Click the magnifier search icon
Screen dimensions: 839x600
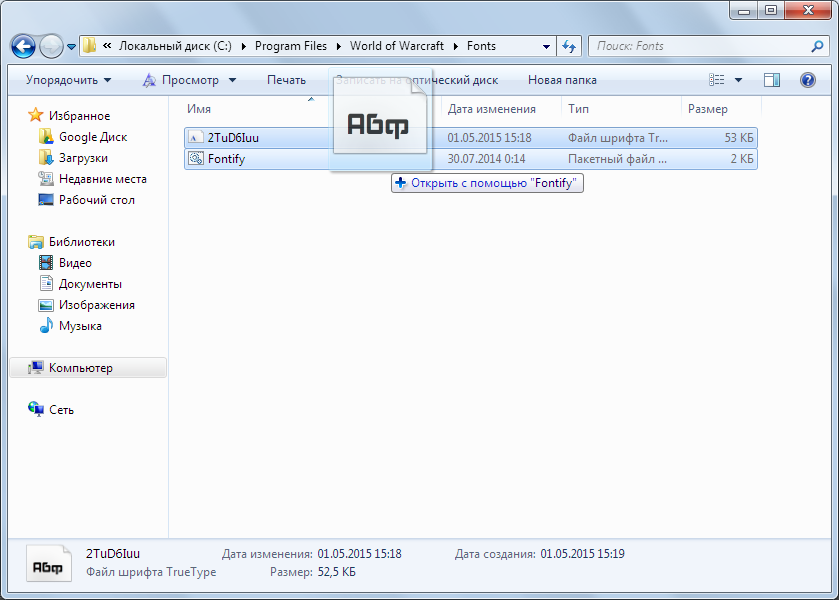[x=817, y=47]
